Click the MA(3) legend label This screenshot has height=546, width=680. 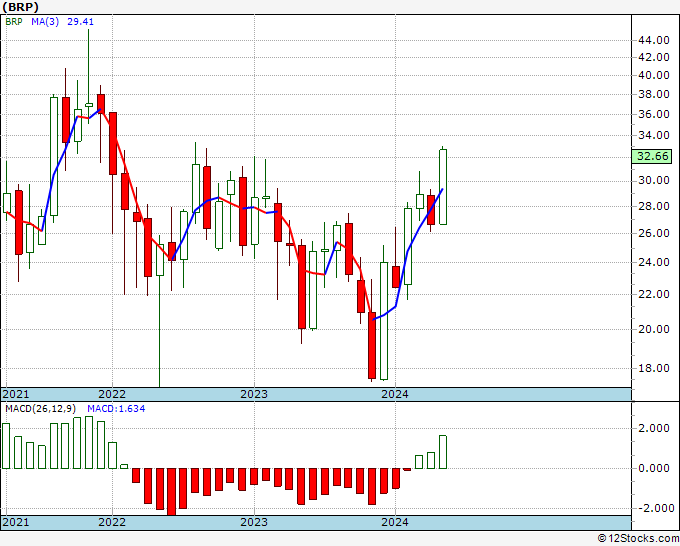(x=45, y=22)
